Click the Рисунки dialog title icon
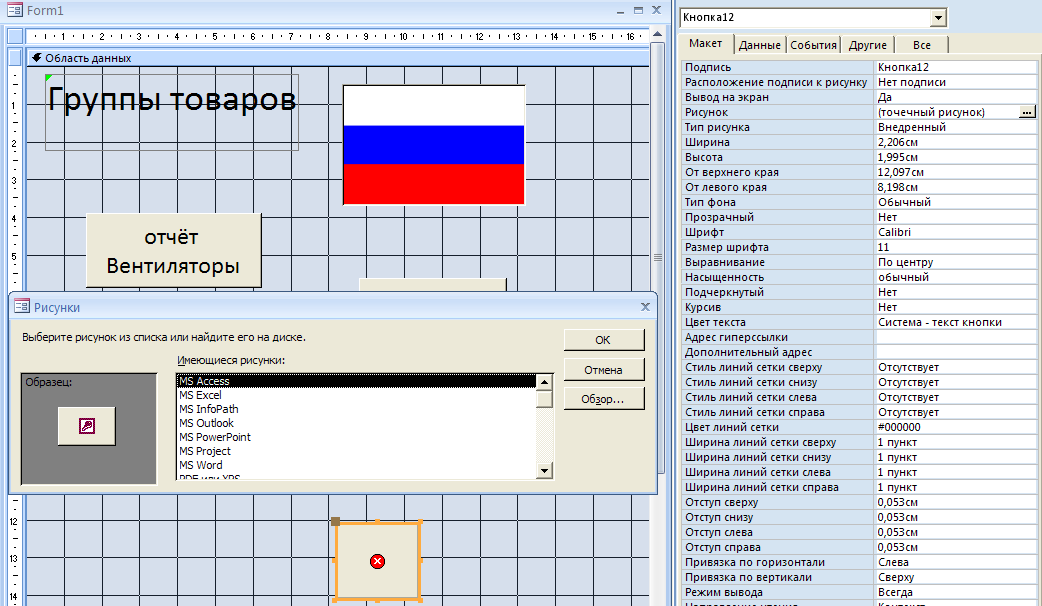 point(22,306)
